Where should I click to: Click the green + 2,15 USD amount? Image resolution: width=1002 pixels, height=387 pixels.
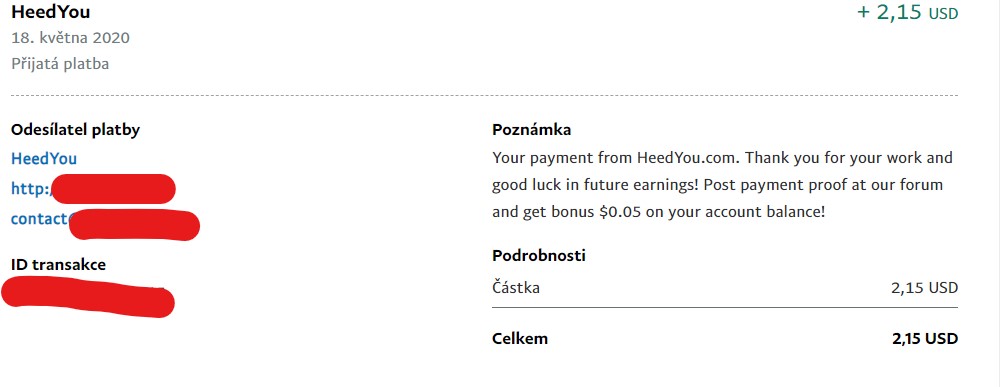point(907,12)
